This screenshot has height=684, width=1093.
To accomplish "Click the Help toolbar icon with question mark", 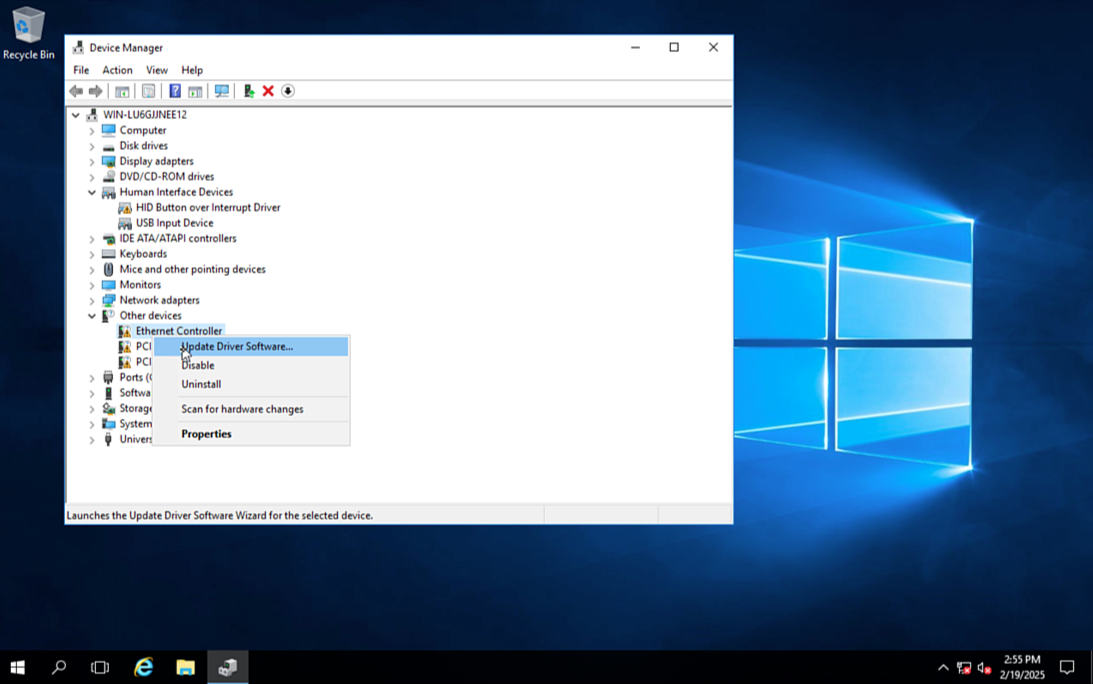I will click(x=175, y=91).
